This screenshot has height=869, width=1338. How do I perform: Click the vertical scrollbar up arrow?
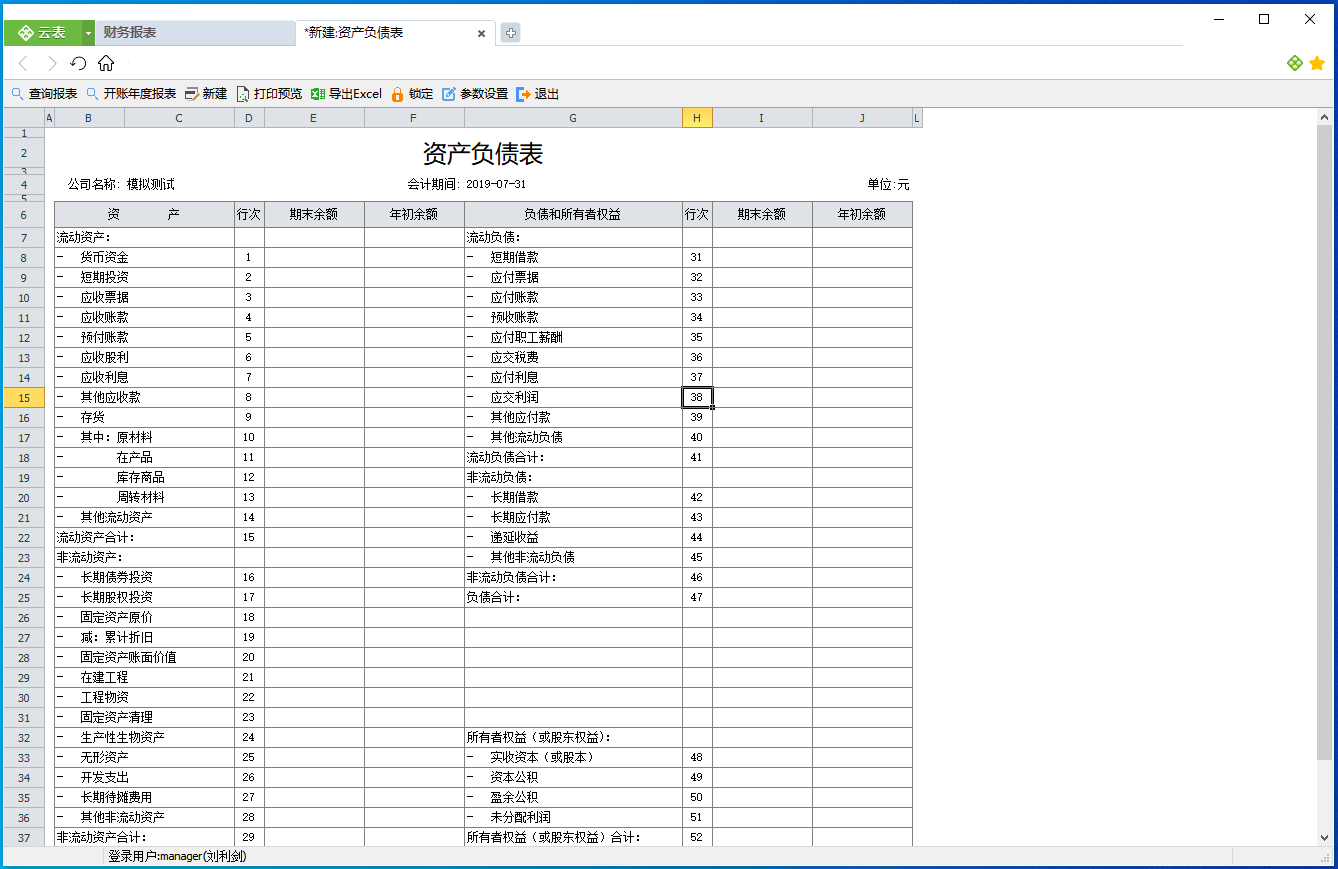click(x=1325, y=117)
